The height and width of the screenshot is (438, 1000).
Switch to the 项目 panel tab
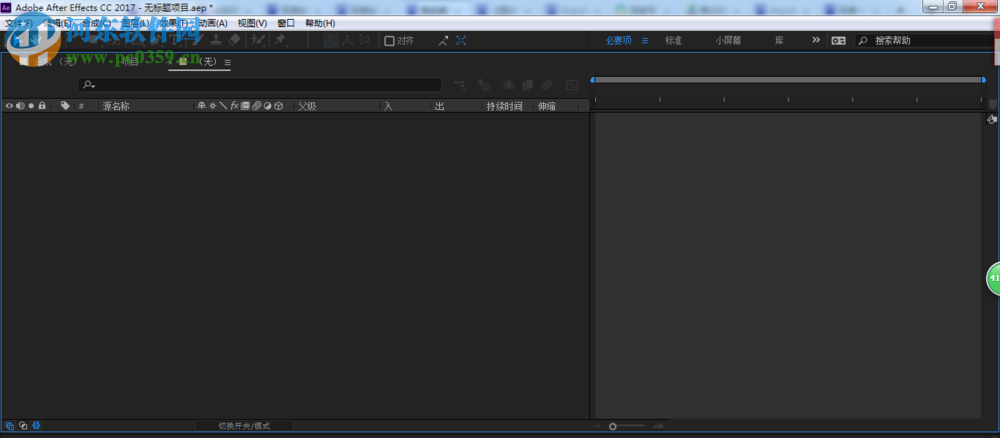tap(129, 61)
